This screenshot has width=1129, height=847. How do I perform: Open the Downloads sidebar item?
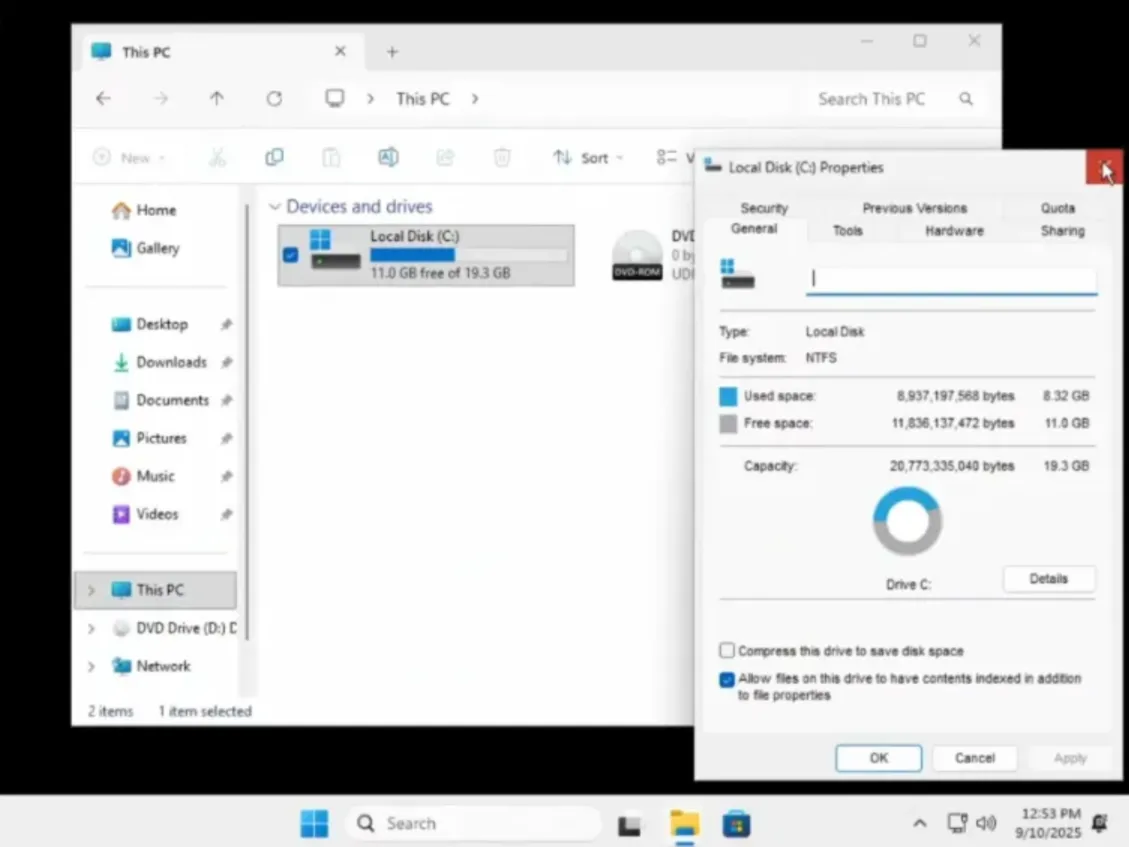(168, 362)
